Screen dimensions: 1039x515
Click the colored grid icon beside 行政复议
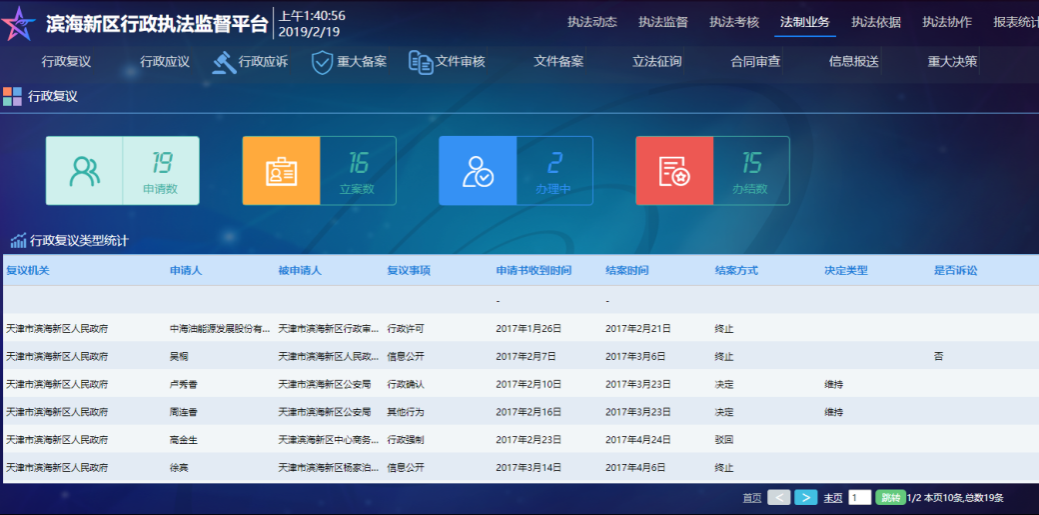(x=12, y=97)
